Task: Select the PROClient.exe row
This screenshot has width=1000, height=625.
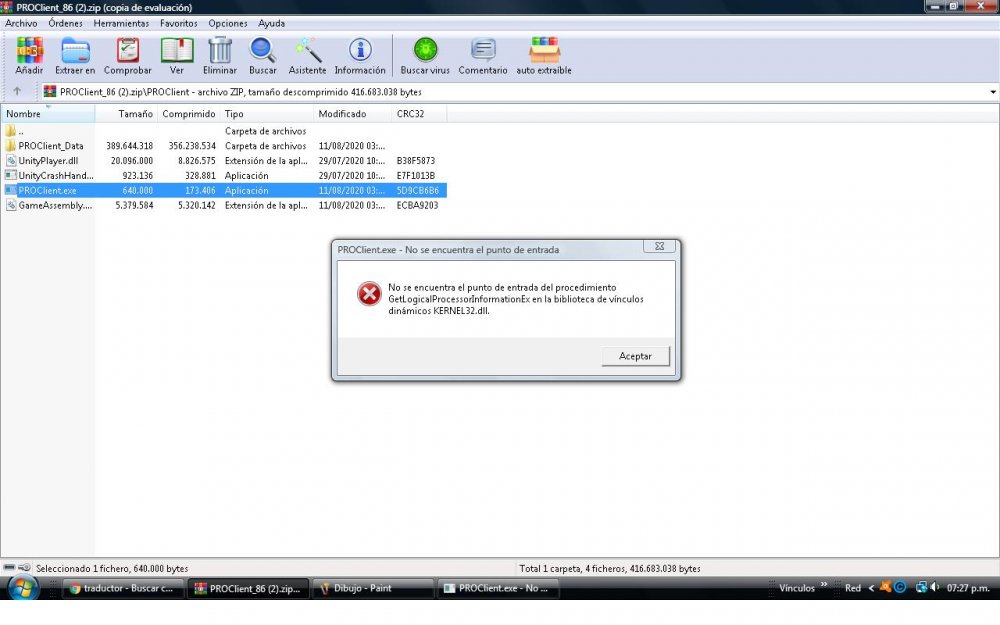Action: [x=224, y=190]
